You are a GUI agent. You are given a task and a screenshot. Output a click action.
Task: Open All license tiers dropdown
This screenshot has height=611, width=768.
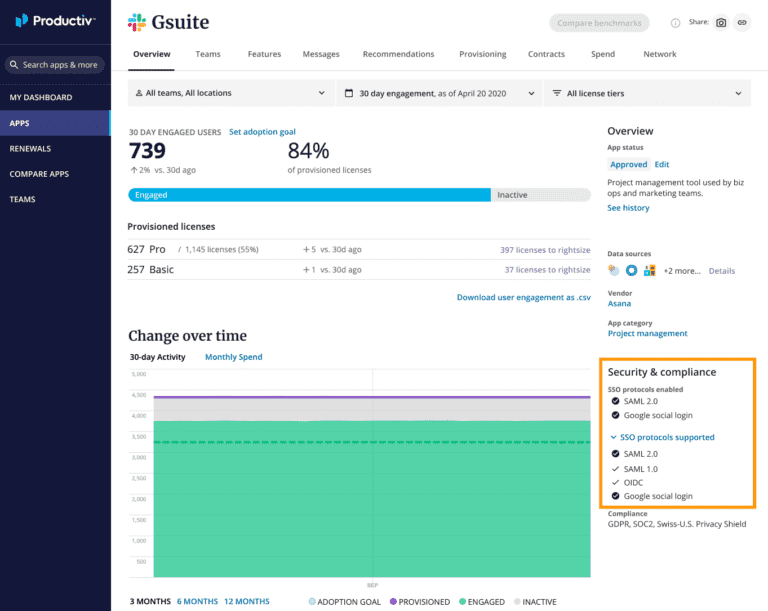tap(648, 93)
